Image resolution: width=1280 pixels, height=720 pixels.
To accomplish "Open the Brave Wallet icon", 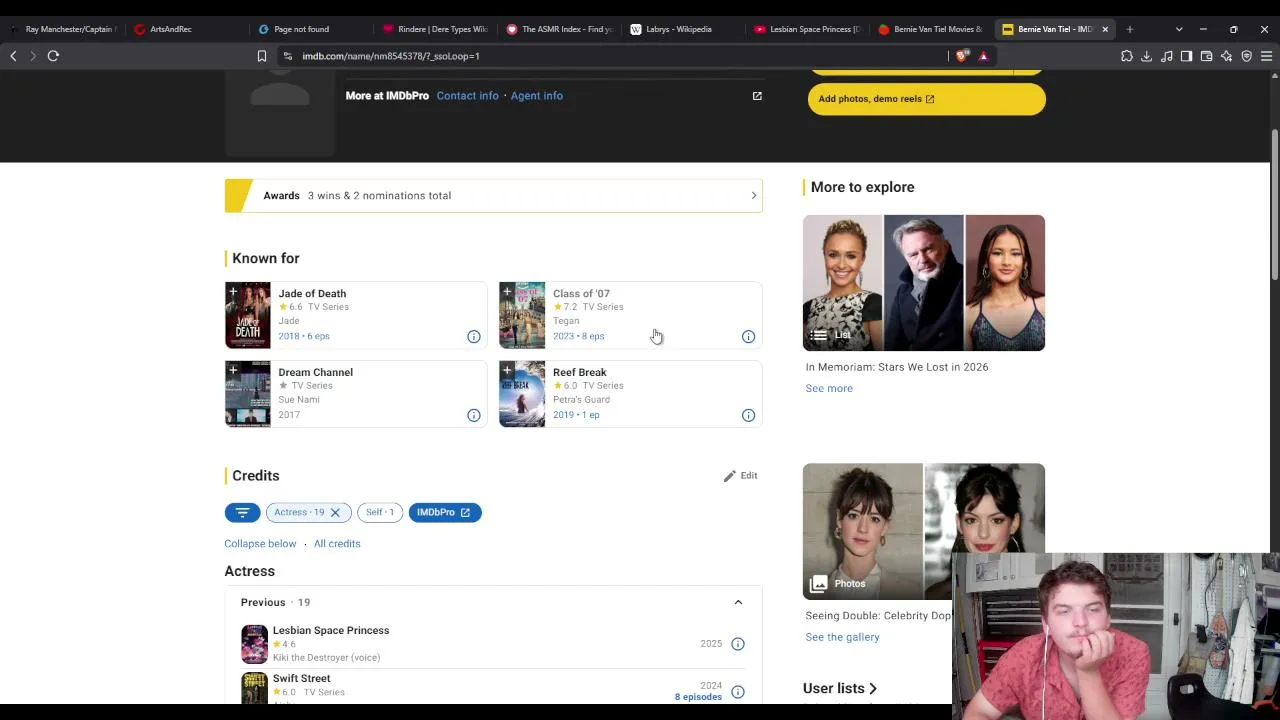I will [1207, 56].
